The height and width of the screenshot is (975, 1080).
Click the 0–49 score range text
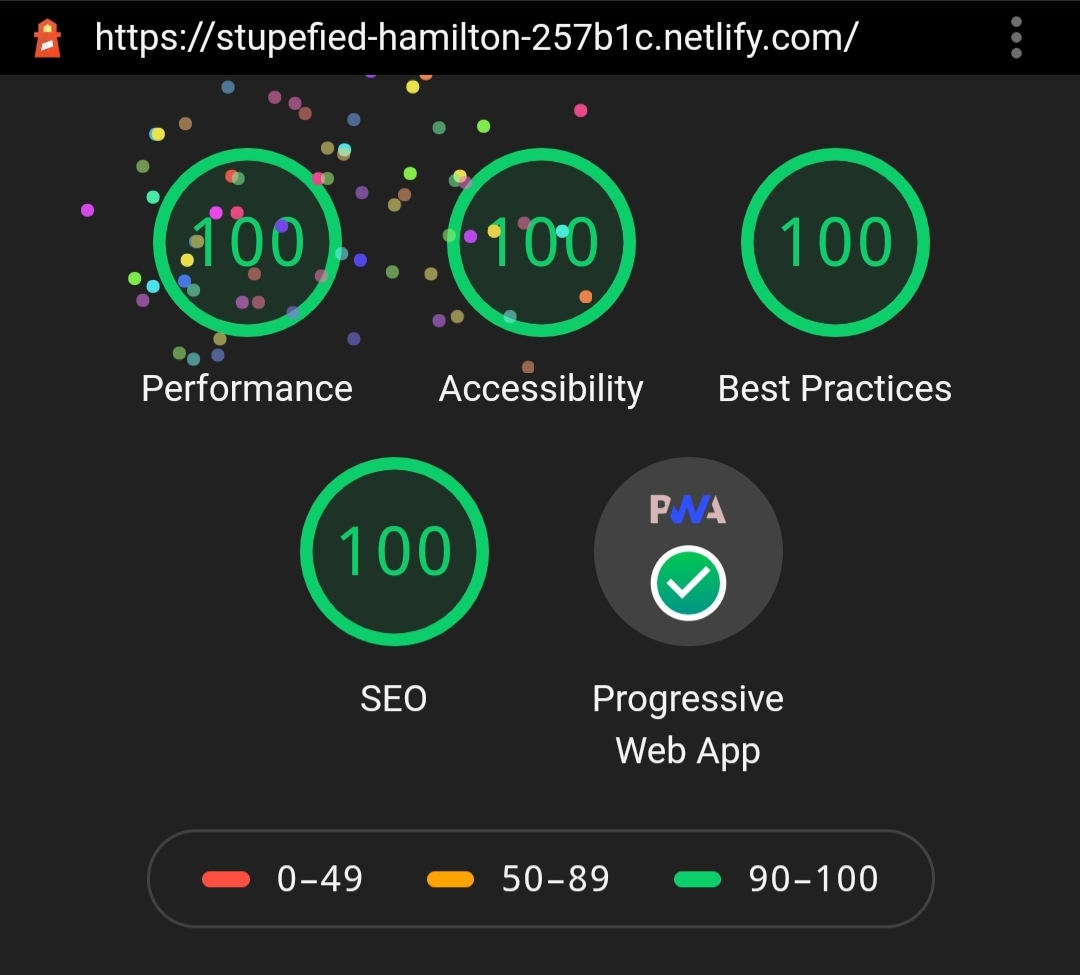click(x=320, y=879)
